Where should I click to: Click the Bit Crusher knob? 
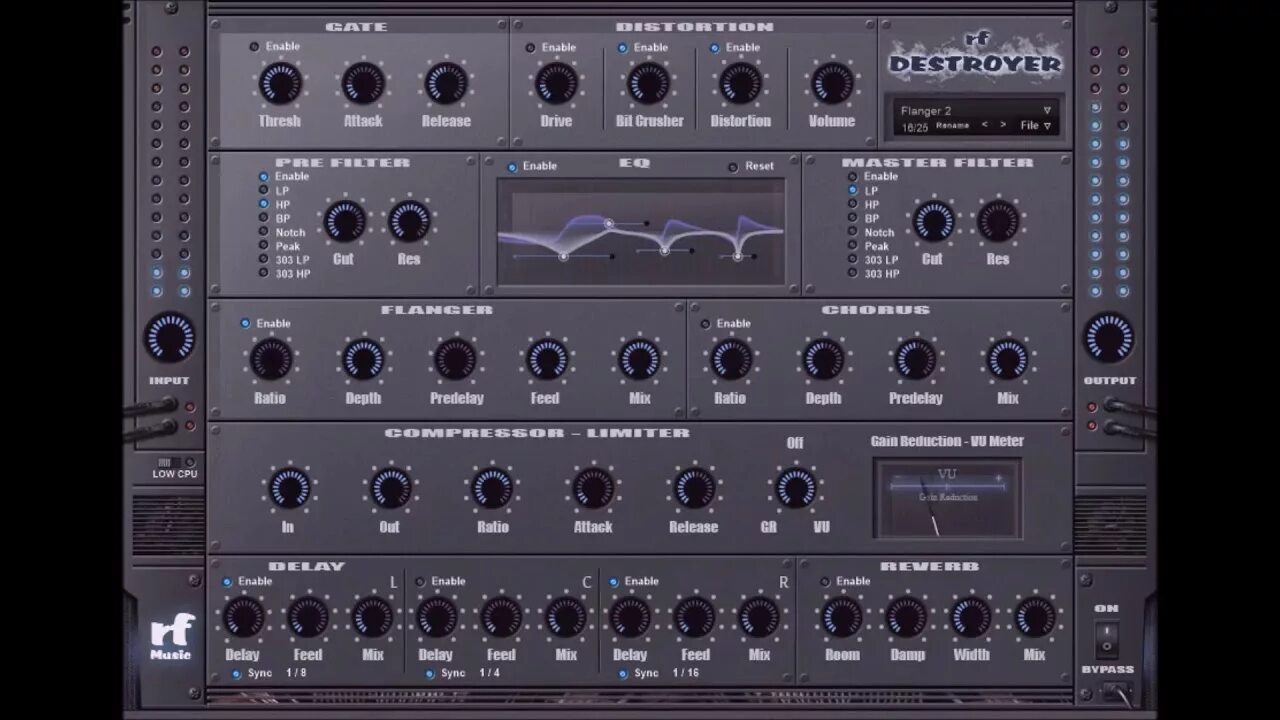click(x=649, y=83)
